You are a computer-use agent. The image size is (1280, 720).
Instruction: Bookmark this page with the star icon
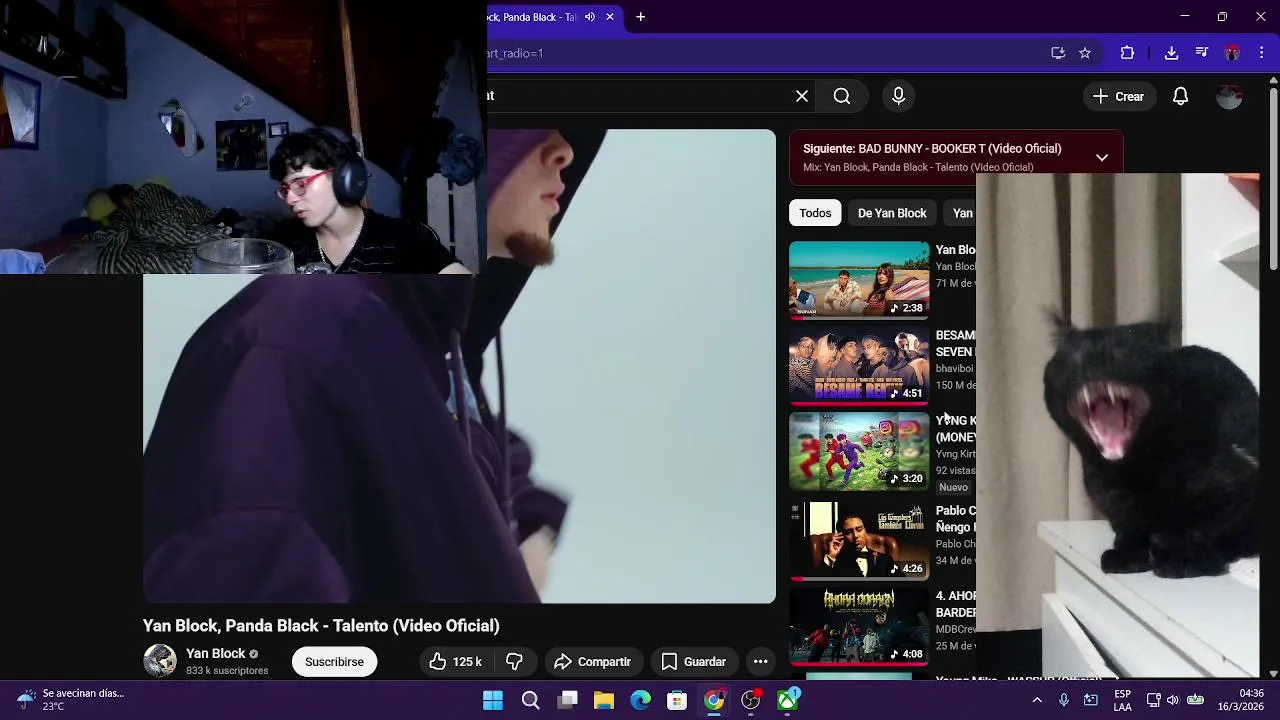pos(1085,53)
